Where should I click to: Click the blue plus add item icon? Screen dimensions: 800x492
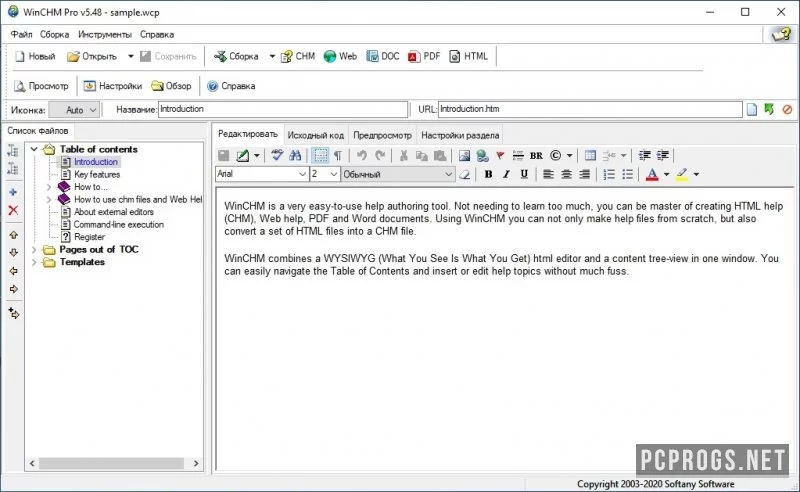click(x=13, y=192)
